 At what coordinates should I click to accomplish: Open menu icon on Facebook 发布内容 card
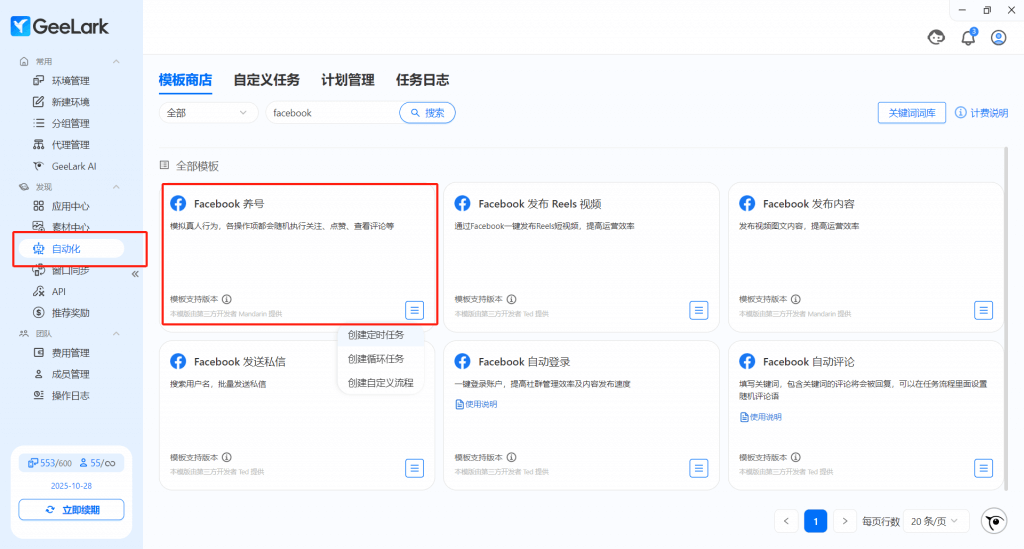coord(984,310)
